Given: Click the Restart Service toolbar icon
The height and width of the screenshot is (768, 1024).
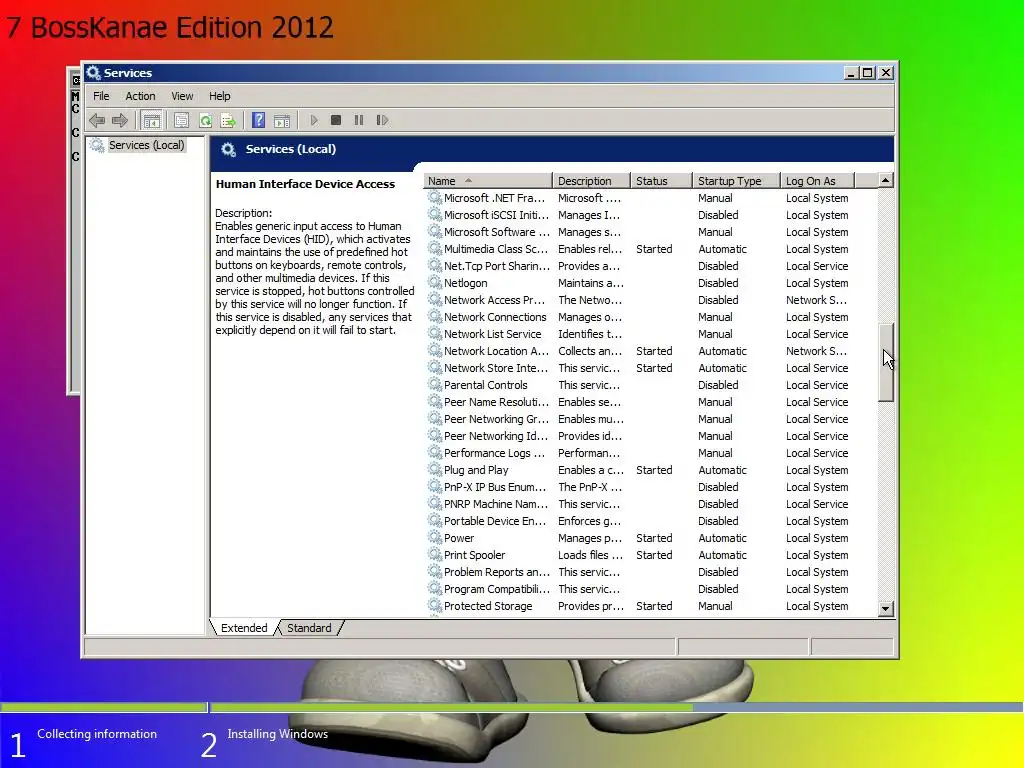Looking at the screenshot, I should (382, 120).
